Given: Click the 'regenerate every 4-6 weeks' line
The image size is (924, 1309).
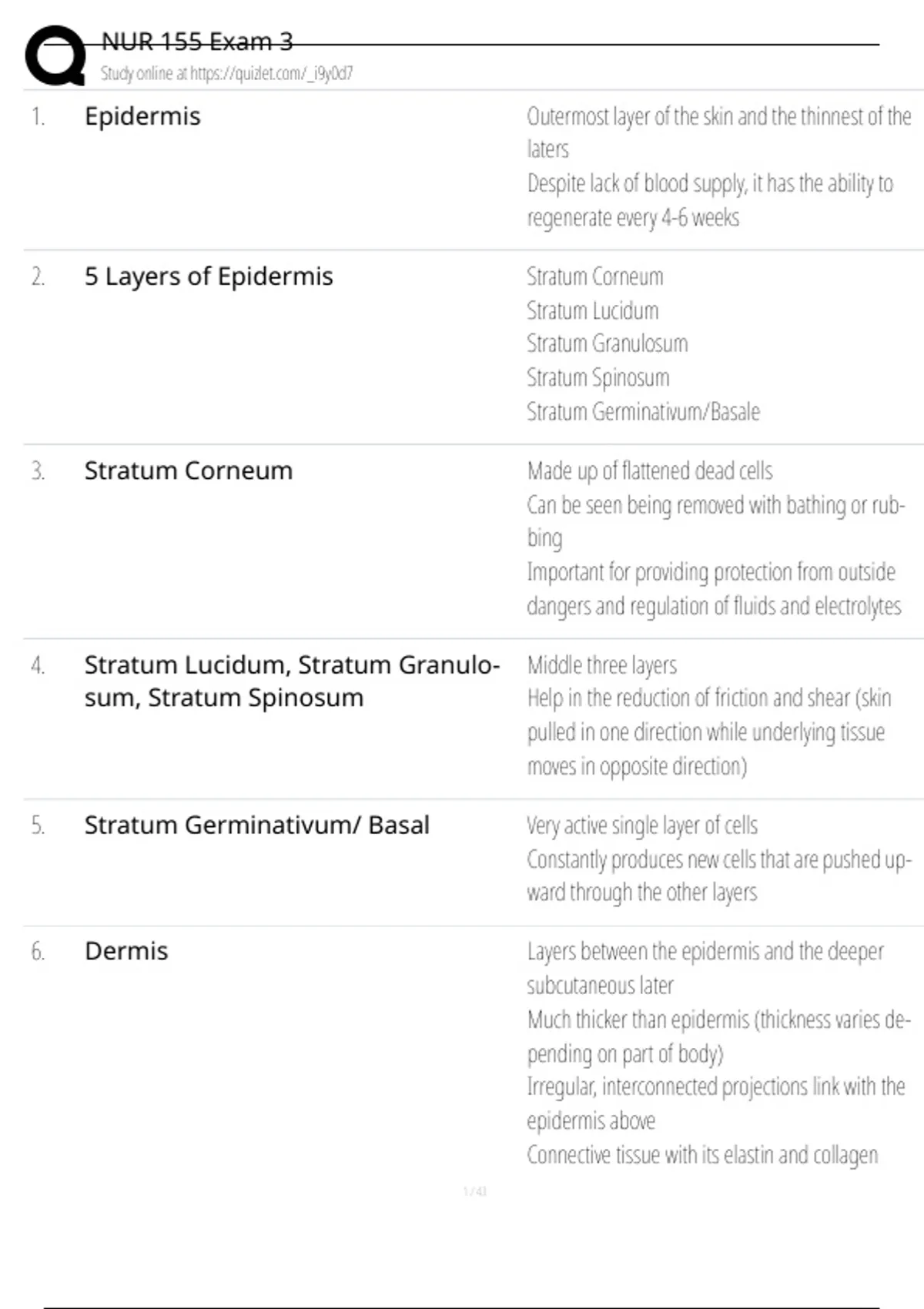Looking at the screenshot, I should 633,218.
